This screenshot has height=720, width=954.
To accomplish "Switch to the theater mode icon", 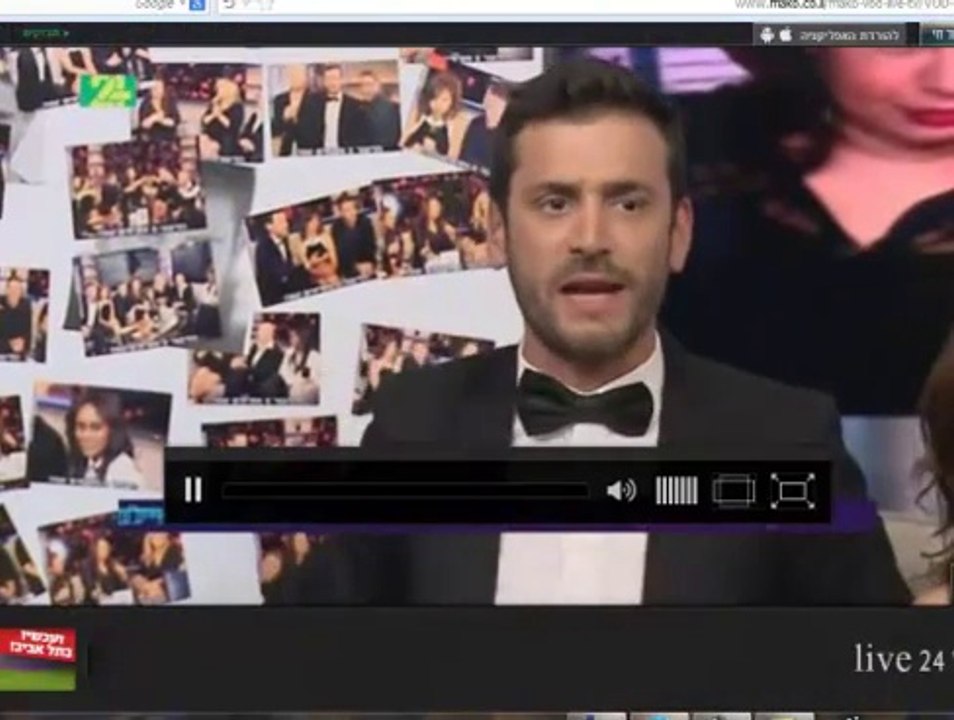I will click(x=734, y=491).
